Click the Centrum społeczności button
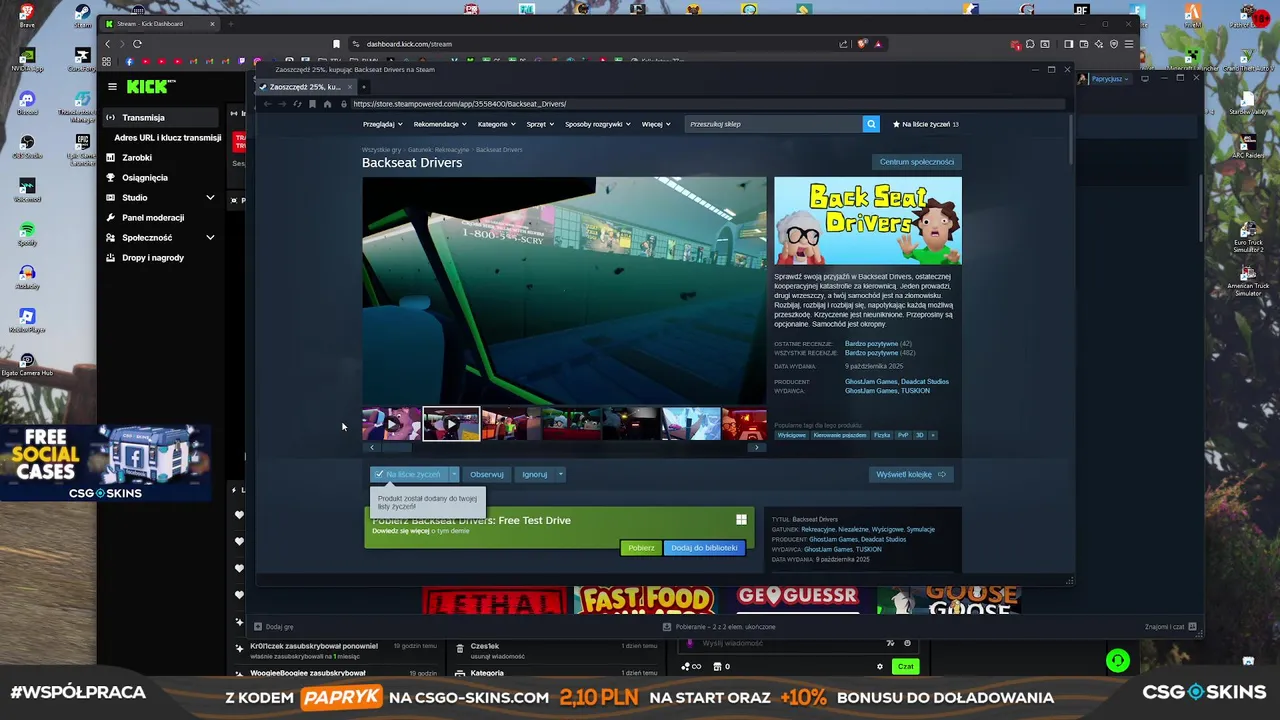Screen dimensions: 1280x720 pyautogui.click(x=917, y=162)
